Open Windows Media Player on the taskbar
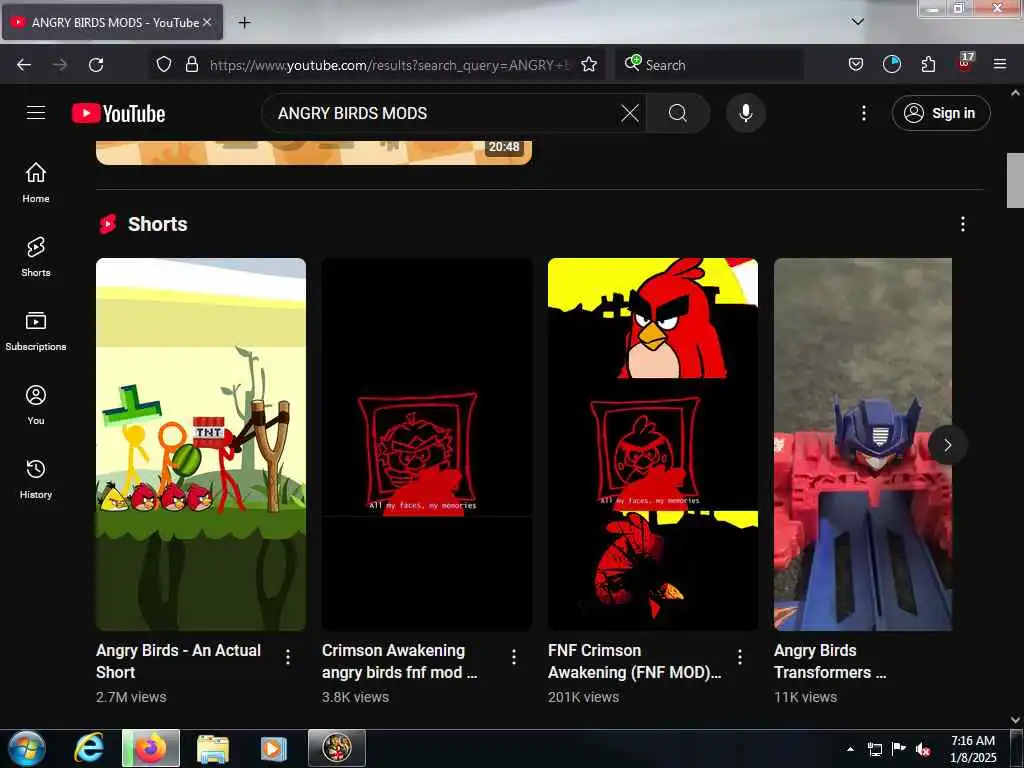The height and width of the screenshot is (768, 1024). 274,748
